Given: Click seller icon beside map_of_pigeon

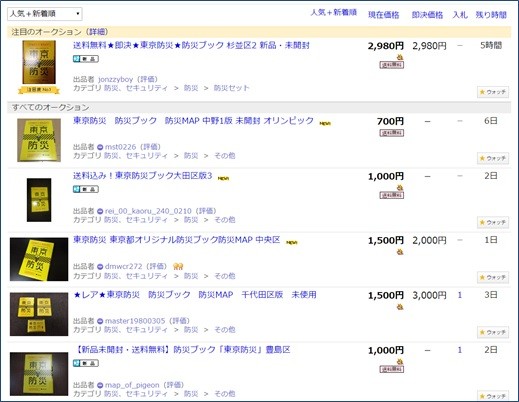Looking at the screenshot, I should [x=100, y=385].
